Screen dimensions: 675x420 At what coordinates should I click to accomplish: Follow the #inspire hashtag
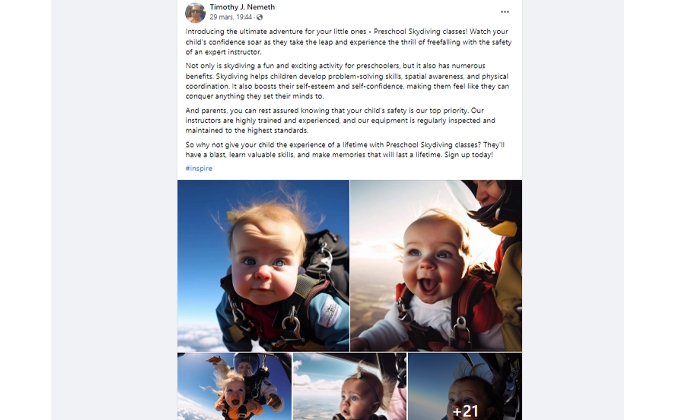coord(199,168)
